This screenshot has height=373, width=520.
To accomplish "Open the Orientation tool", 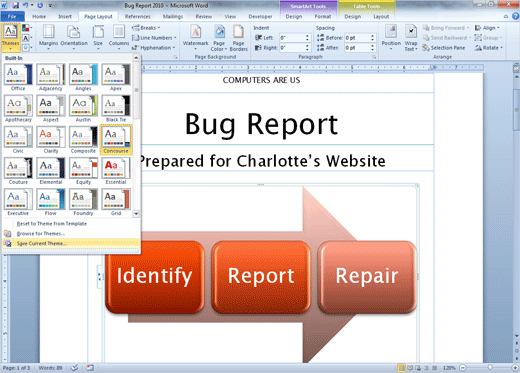I will coord(74,37).
